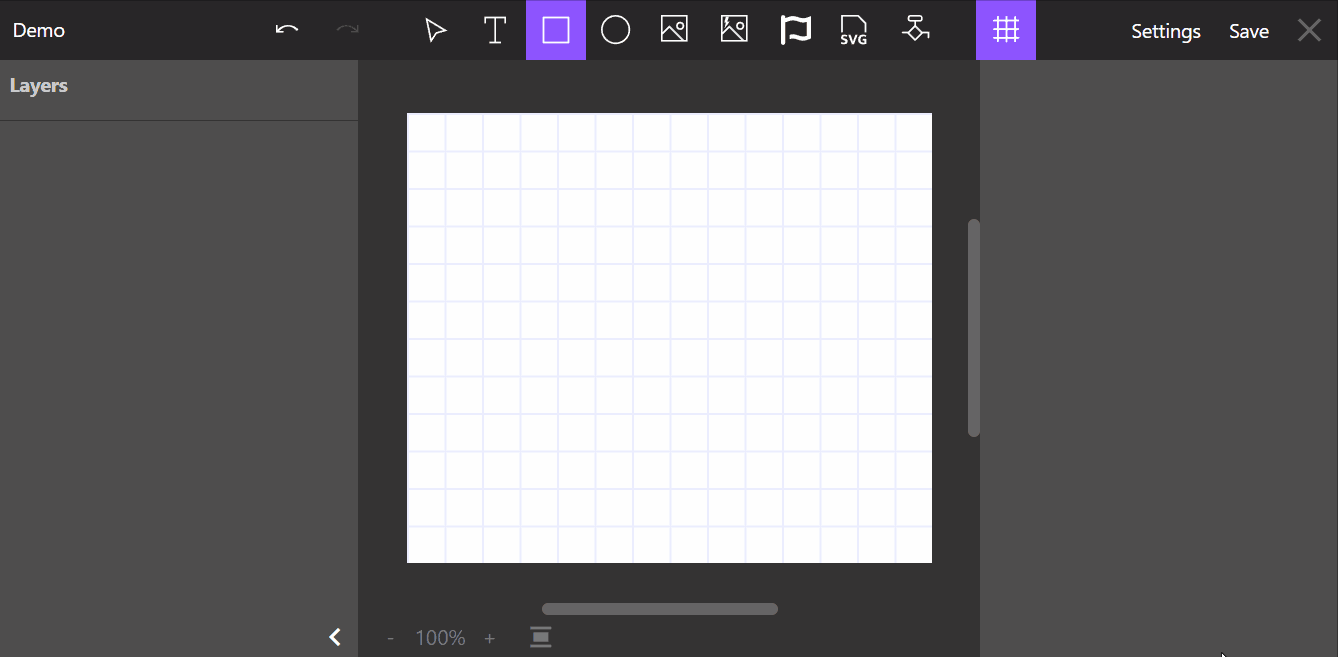Click the undo arrow
1338x657 pixels.
click(287, 30)
